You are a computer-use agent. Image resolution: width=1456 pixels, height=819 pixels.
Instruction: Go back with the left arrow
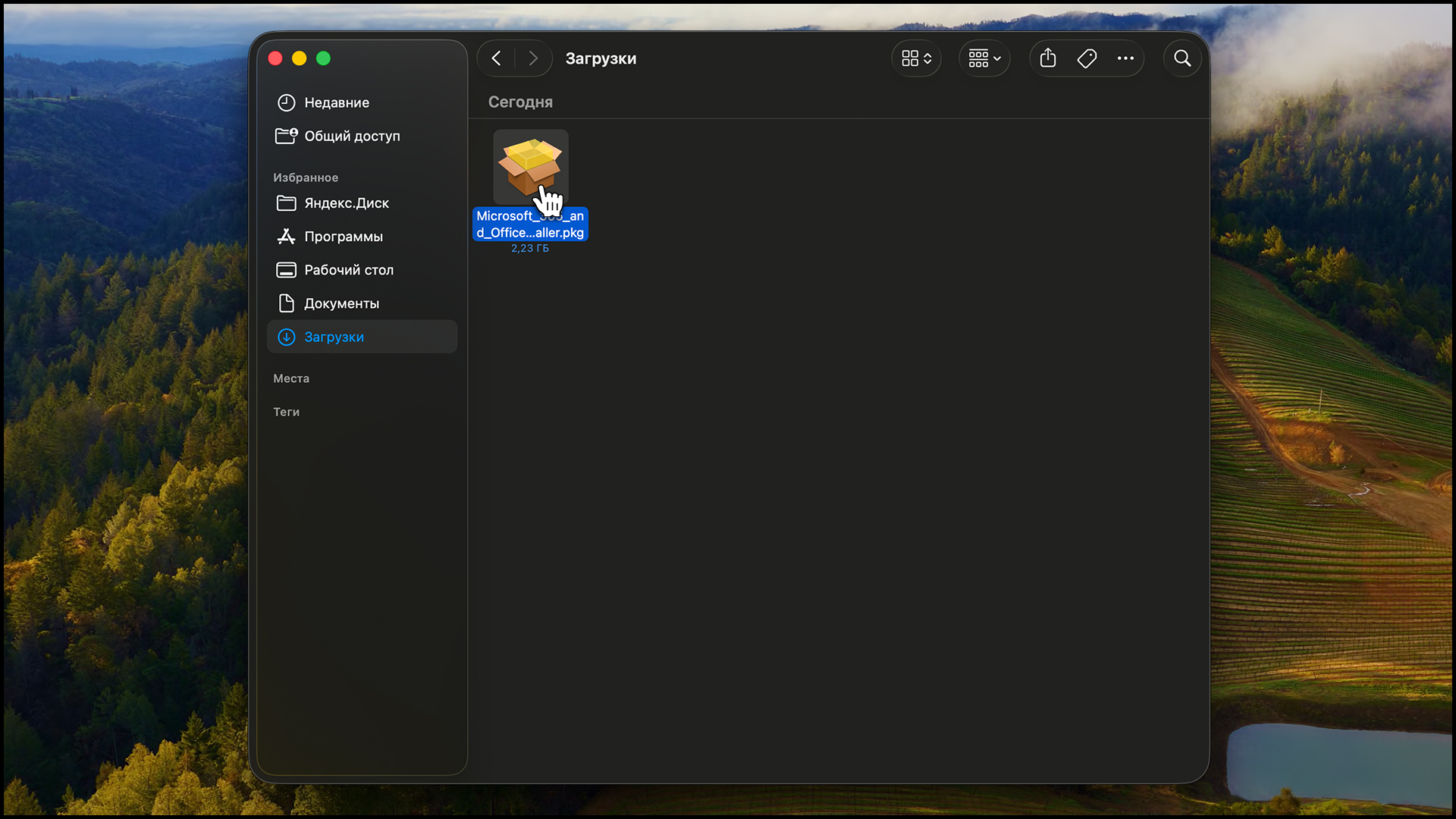497,58
